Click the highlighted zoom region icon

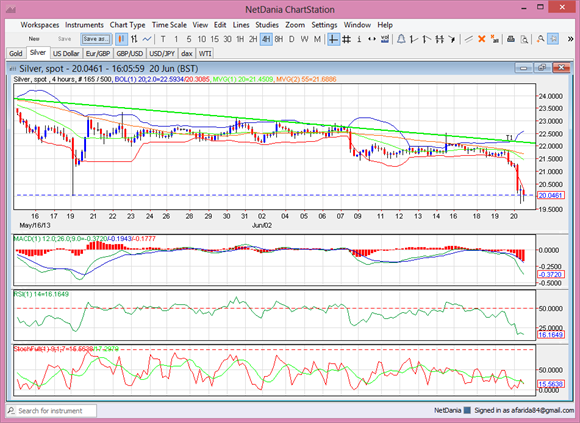(553, 39)
